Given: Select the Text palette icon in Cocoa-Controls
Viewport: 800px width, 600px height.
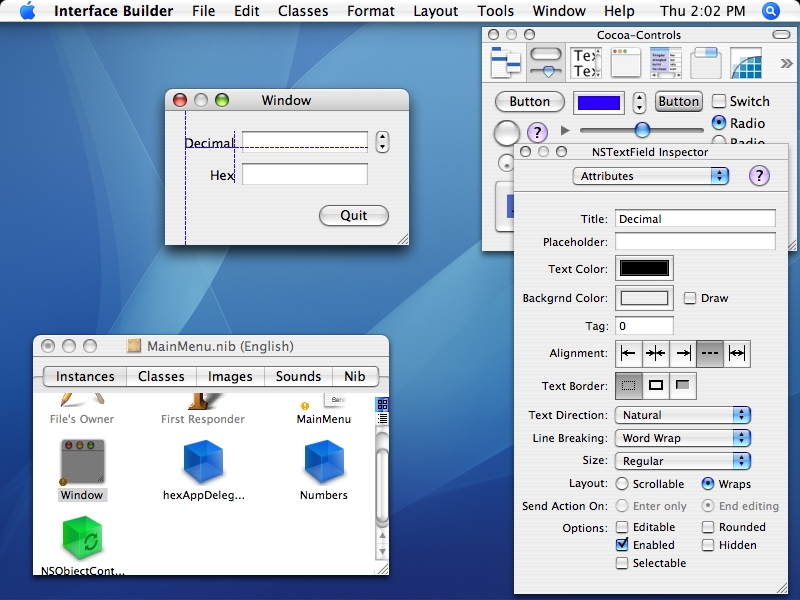Looking at the screenshot, I should (x=586, y=62).
